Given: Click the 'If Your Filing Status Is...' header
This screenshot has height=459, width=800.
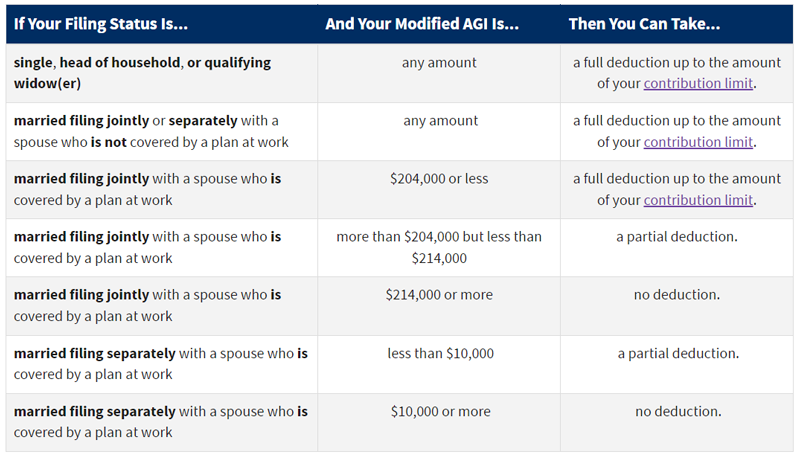Looking at the screenshot, I should [101, 24].
